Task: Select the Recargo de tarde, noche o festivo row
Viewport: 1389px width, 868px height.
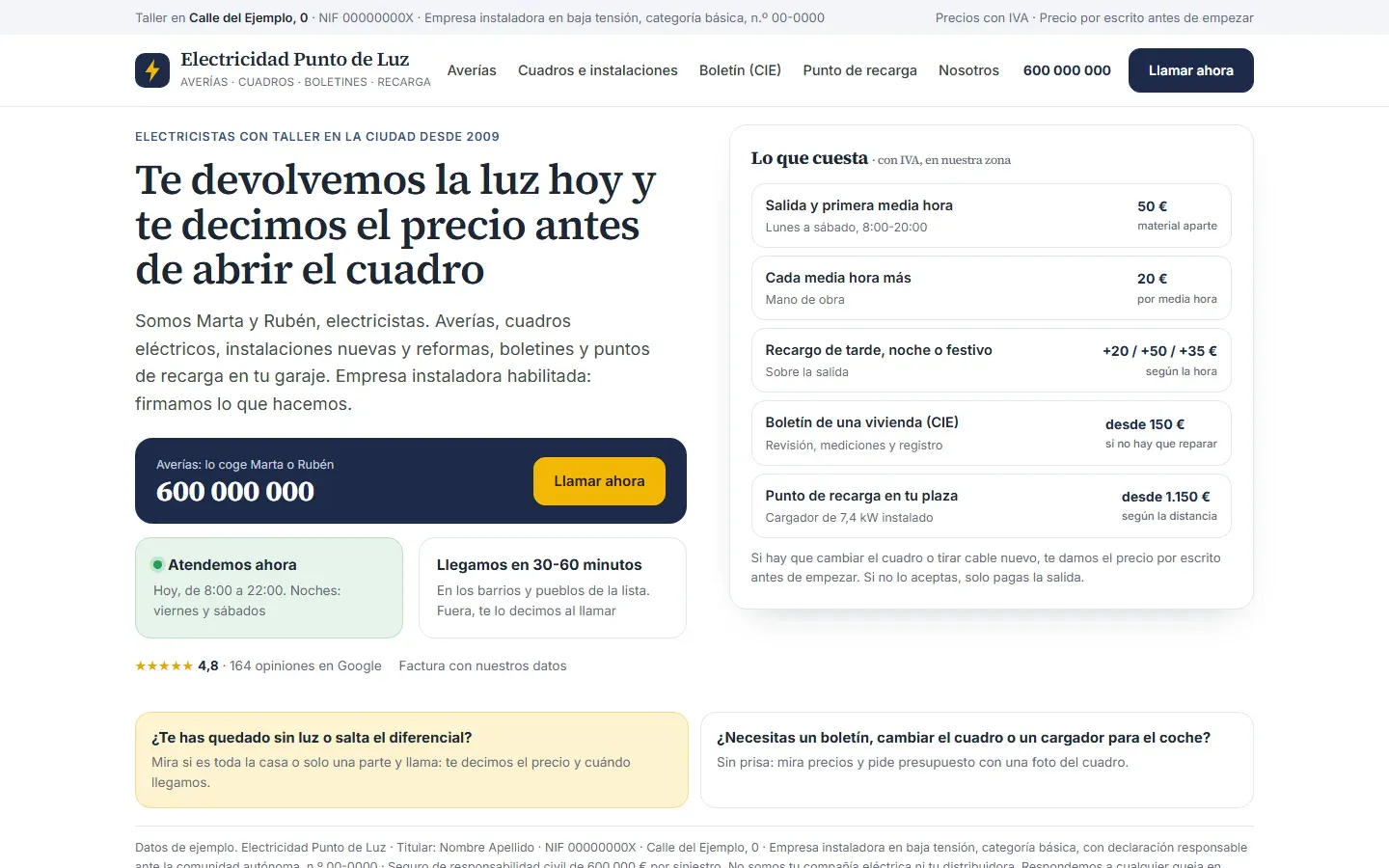Action: (x=992, y=361)
